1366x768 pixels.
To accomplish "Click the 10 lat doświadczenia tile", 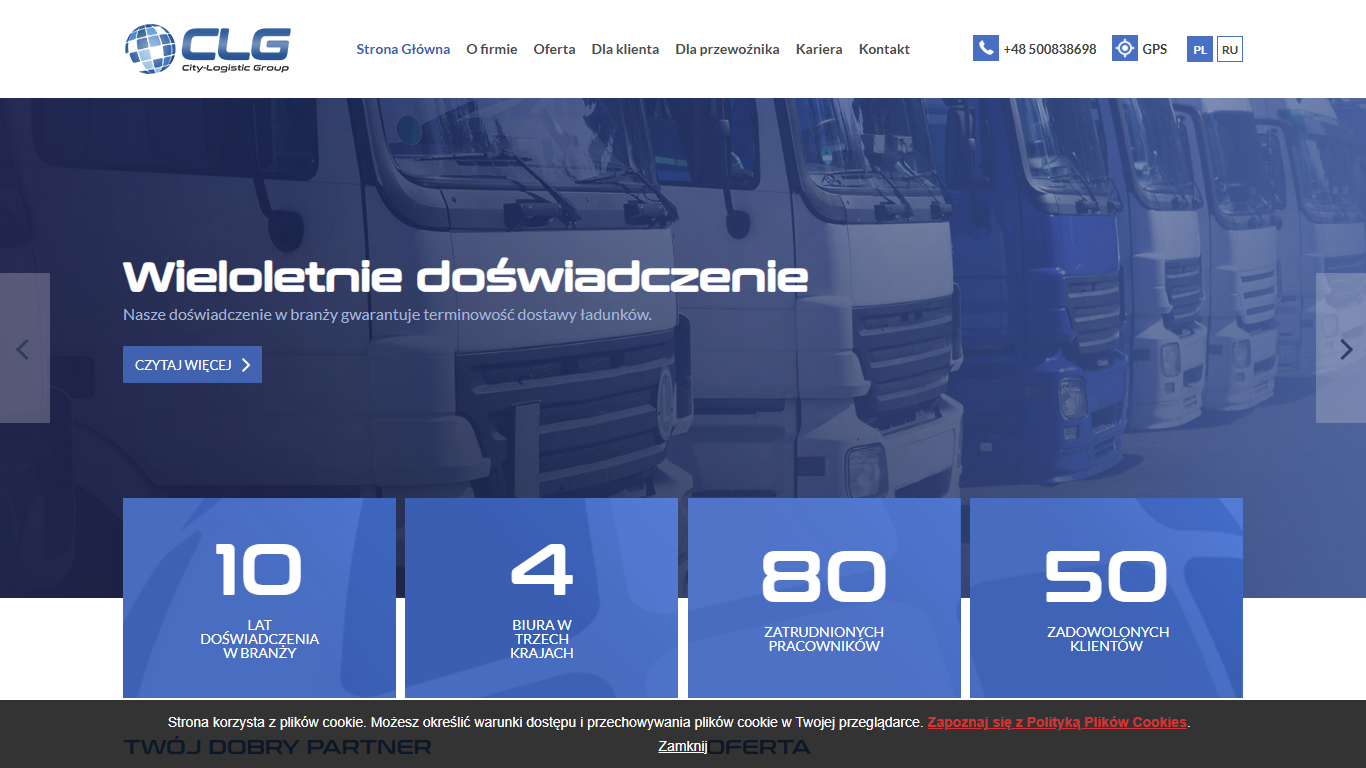I will [x=259, y=598].
